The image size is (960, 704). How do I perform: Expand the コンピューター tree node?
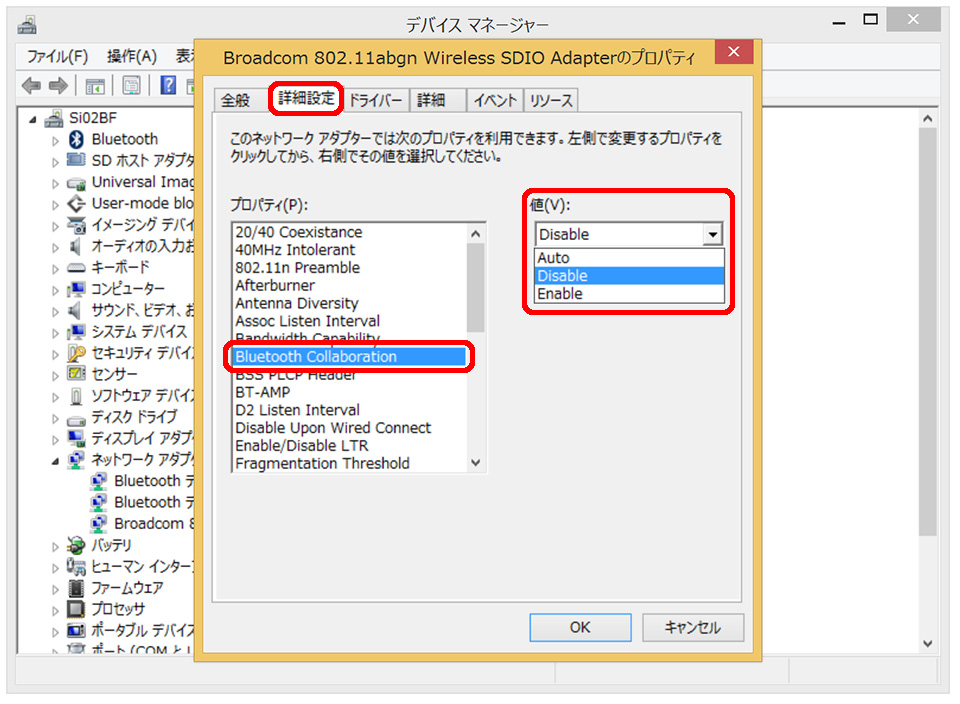(x=55, y=290)
